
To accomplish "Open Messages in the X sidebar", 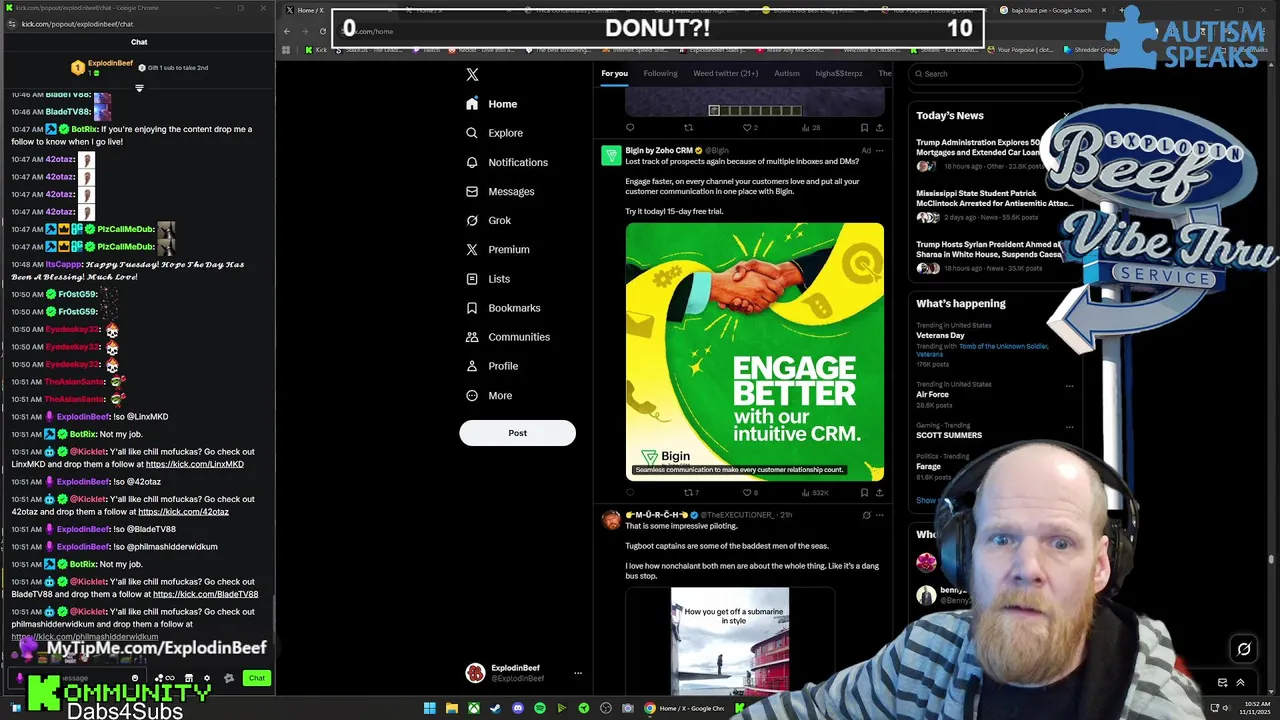I will point(500,191).
